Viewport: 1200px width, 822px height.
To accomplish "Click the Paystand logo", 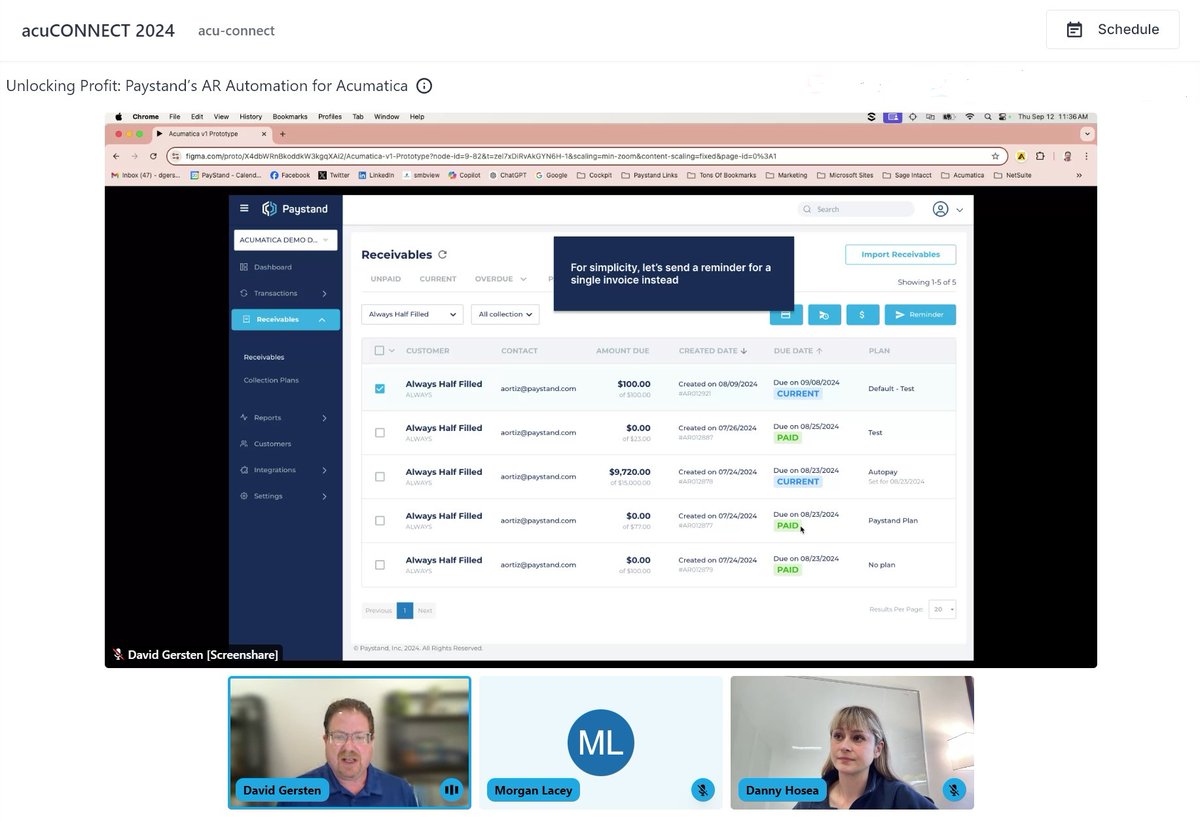I will (295, 209).
